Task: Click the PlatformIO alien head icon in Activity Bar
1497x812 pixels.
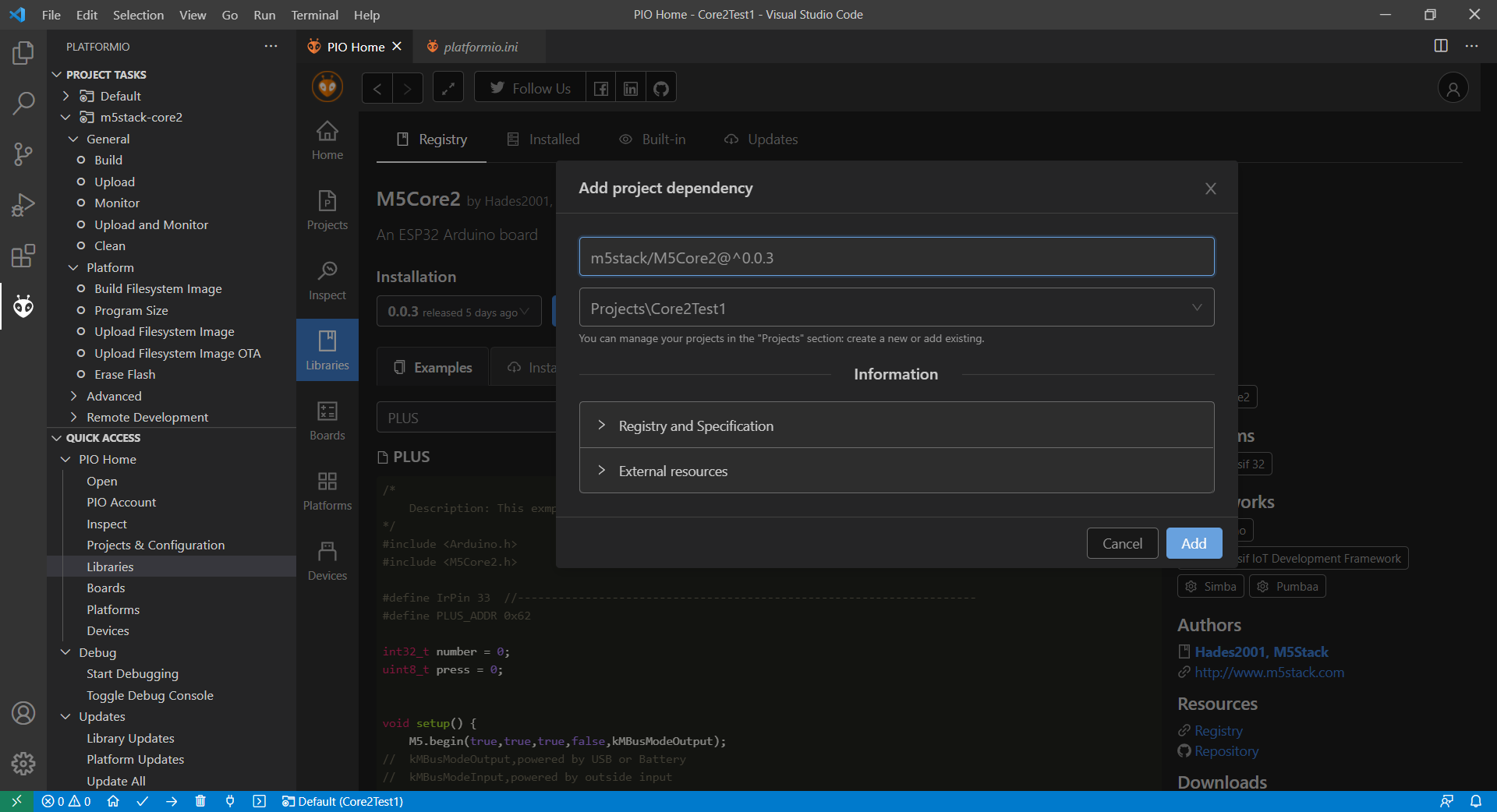Action: pyautogui.click(x=23, y=306)
